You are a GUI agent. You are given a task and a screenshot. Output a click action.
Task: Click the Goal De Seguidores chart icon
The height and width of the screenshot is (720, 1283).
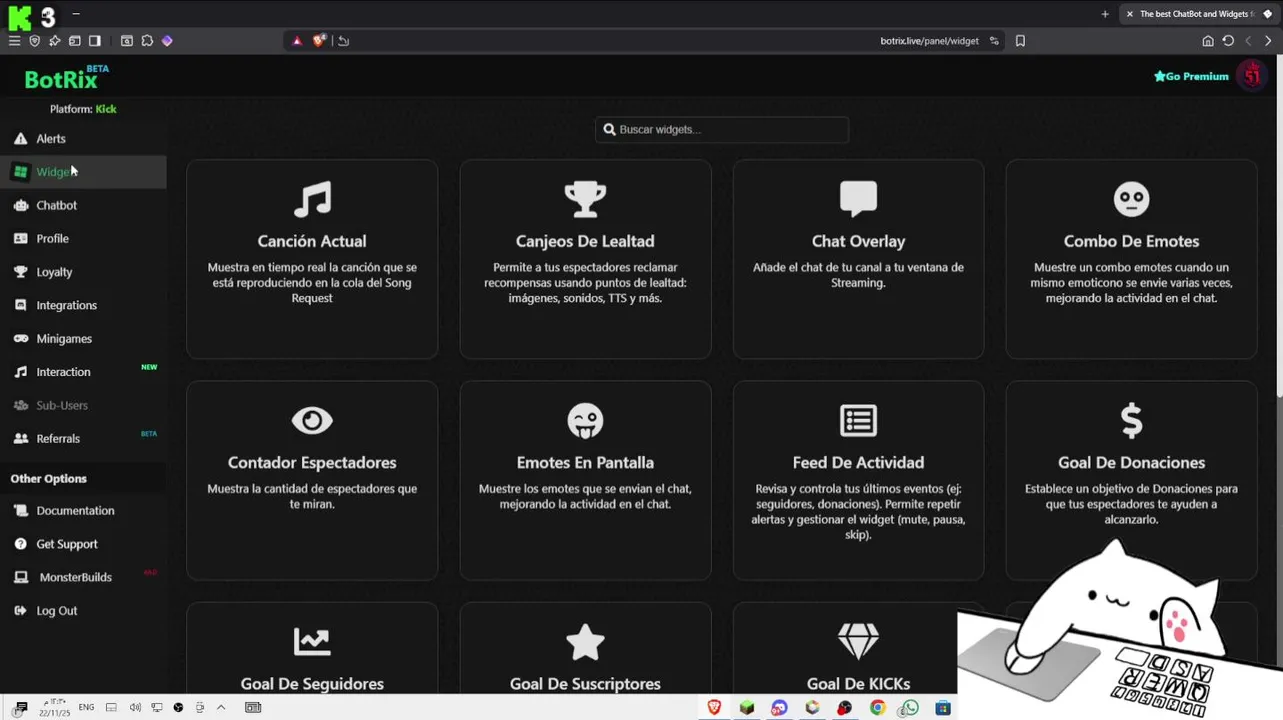click(x=312, y=641)
